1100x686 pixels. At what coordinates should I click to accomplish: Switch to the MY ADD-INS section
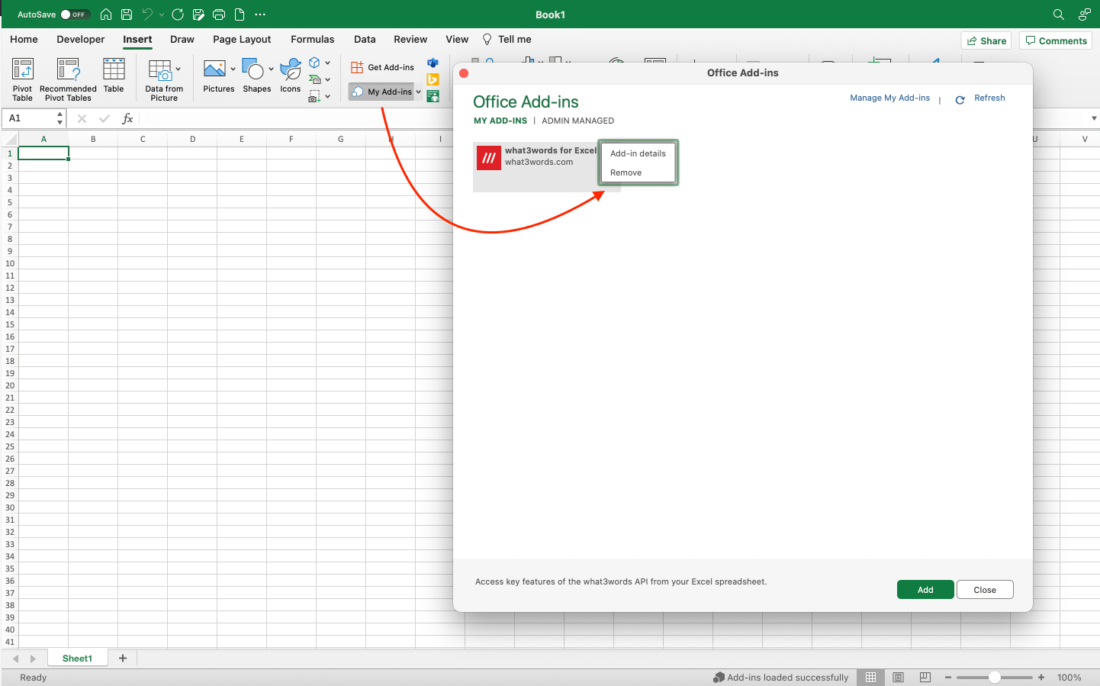coord(500,121)
